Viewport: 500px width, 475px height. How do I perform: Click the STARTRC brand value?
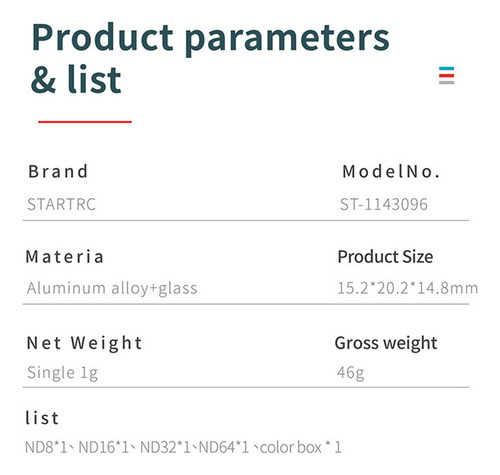click(61, 204)
